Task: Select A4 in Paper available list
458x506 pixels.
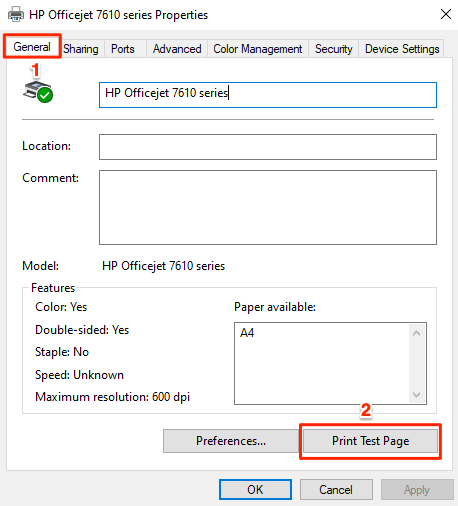Action: tap(247, 333)
